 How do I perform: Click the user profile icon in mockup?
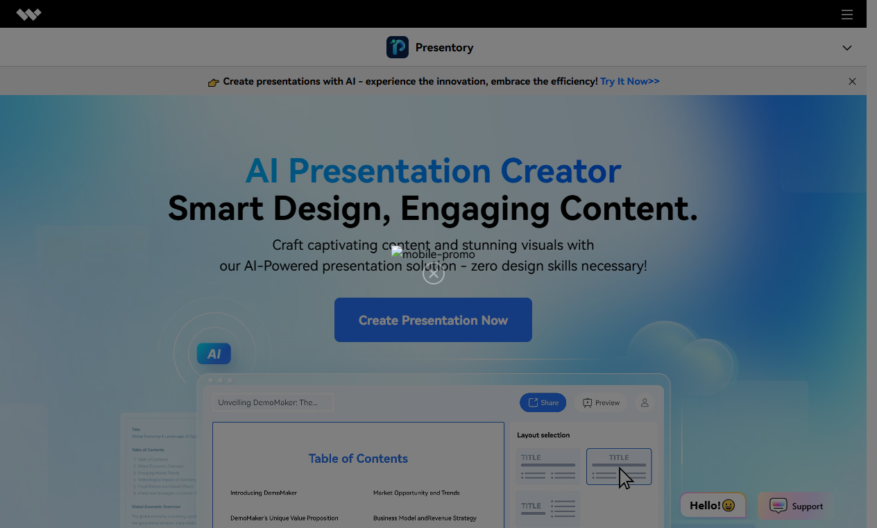click(644, 402)
